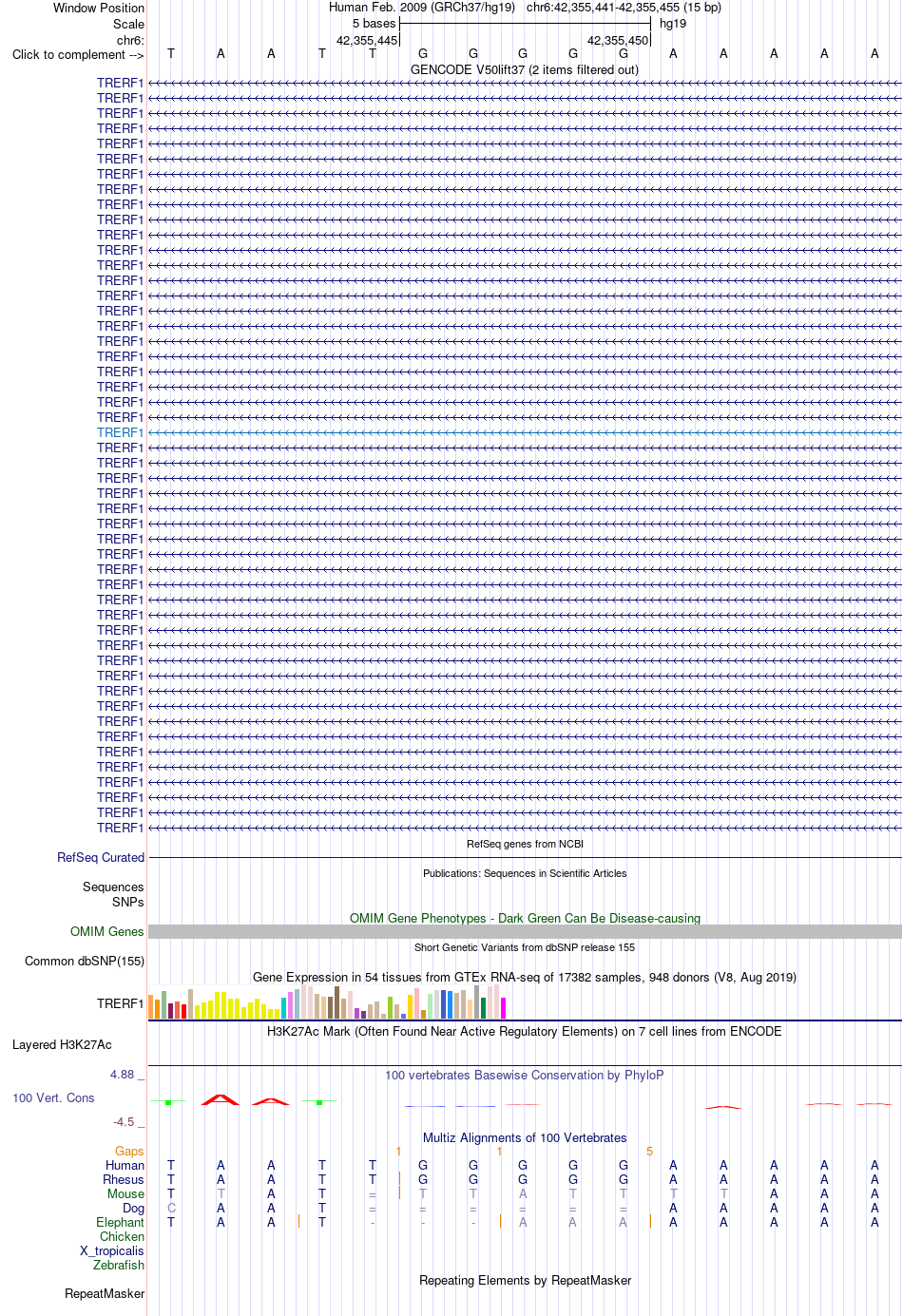Open 'OMIM Gene Phenotypes' track title
This screenshot has height=1316, width=903.
coord(525,918)
